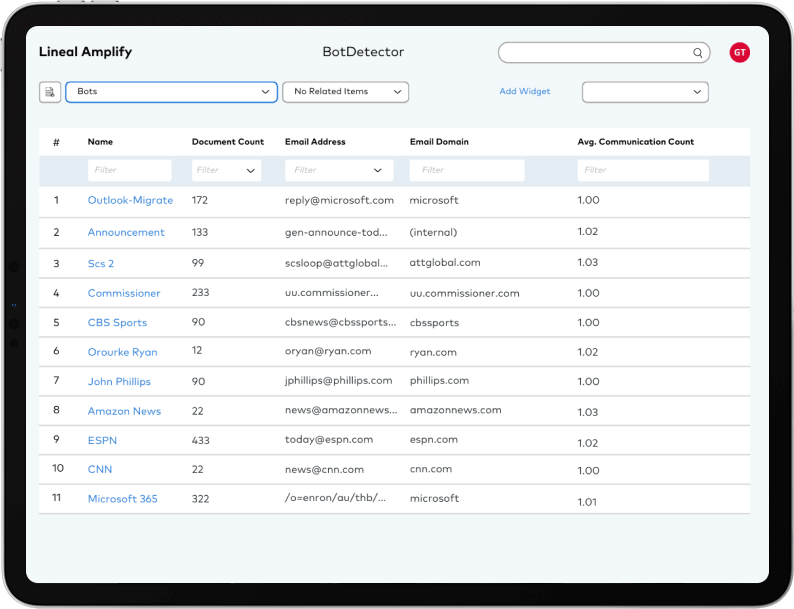Focus the top search input field
The height and width of the screenshot is (609, 794).
[x=595, y=53]
